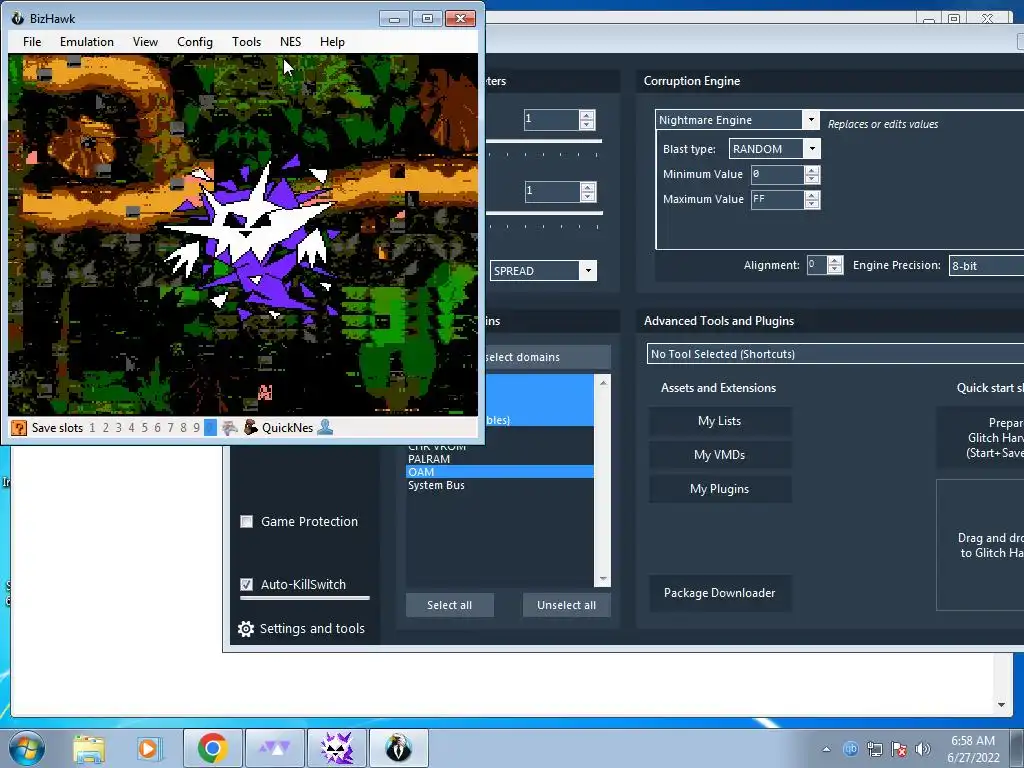Open My Lists

[x=720, y=421]
